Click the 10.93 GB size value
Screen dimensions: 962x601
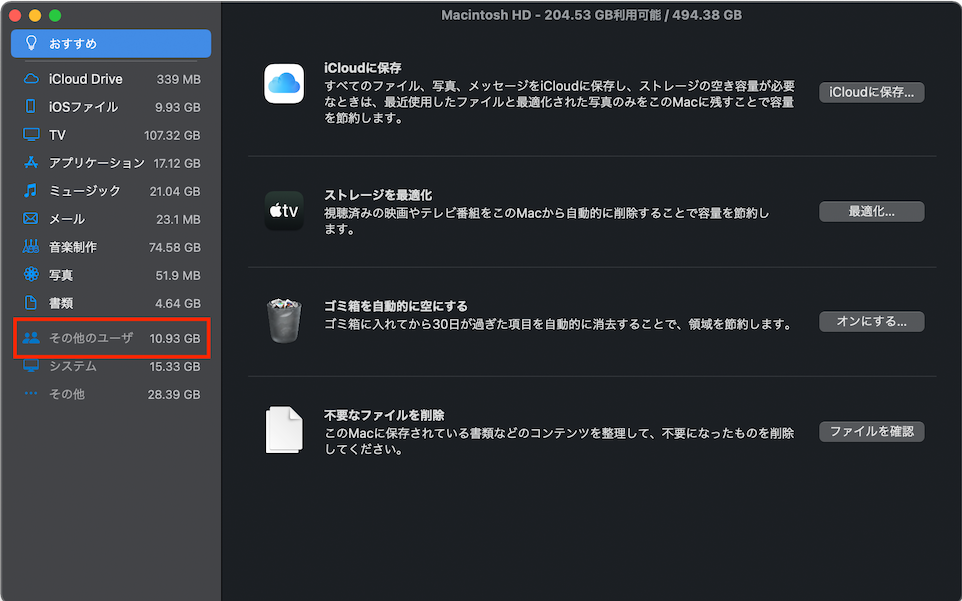pyautogui.click(x=174, y=339)
